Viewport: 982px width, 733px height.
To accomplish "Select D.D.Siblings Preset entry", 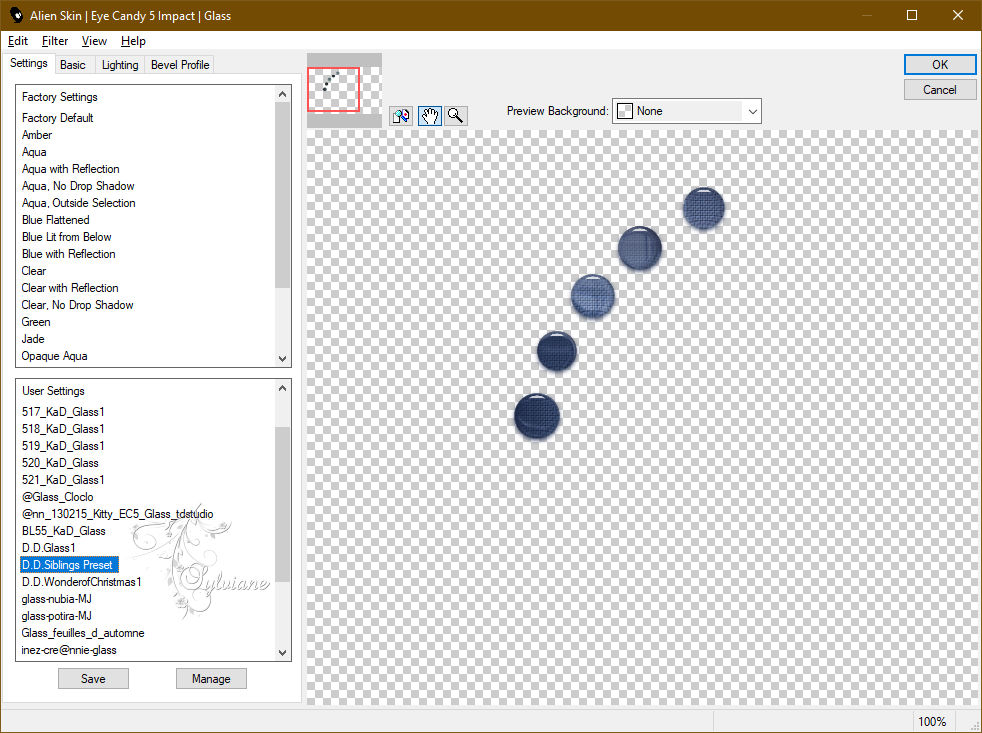I will click(x=69, y=564).
